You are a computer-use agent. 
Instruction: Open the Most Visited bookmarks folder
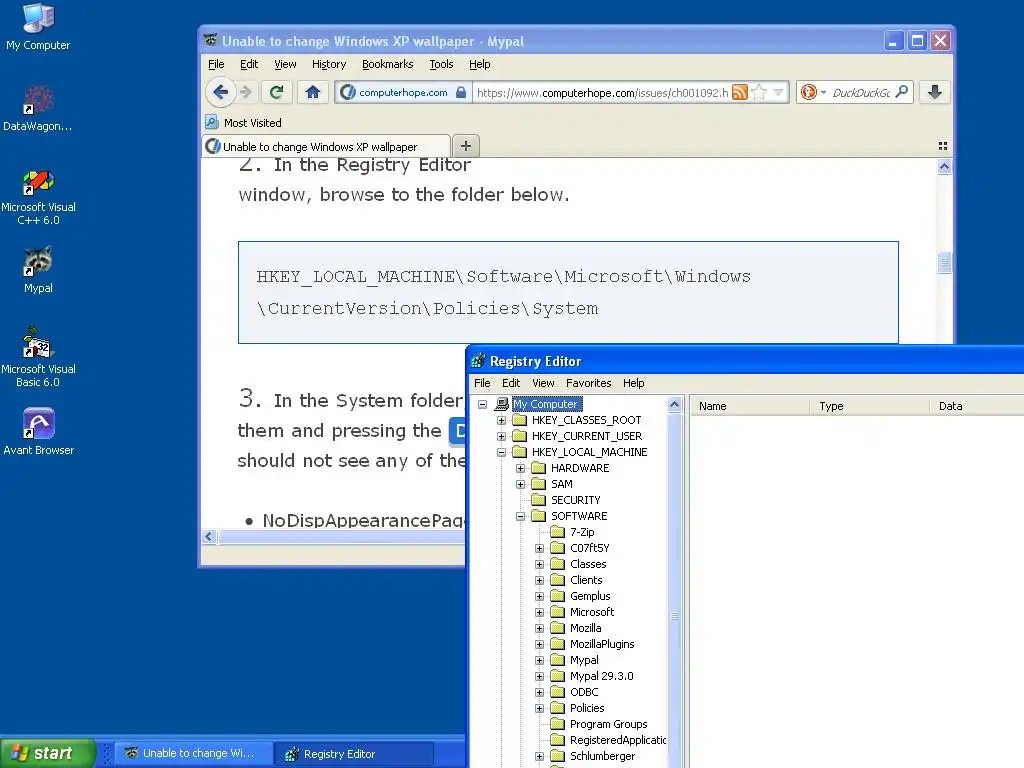[244, 123]
